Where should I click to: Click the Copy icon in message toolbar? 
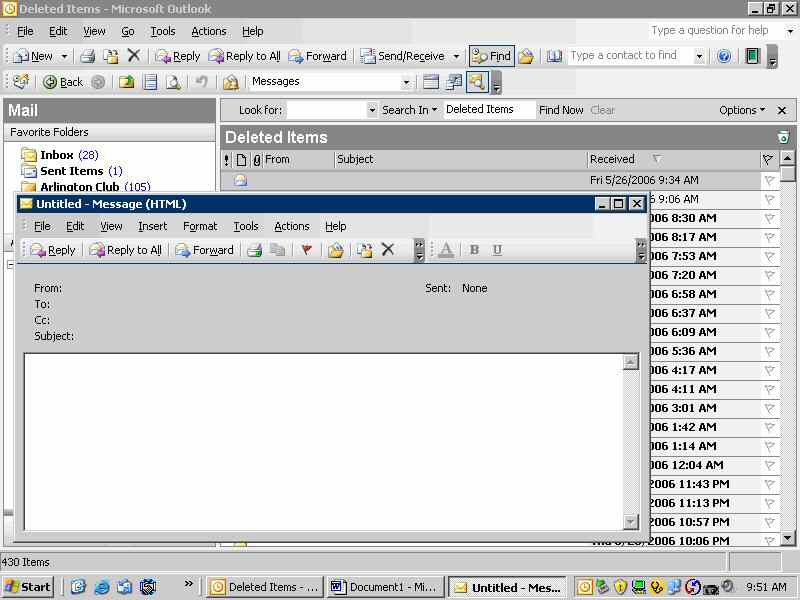click(277, 250)
